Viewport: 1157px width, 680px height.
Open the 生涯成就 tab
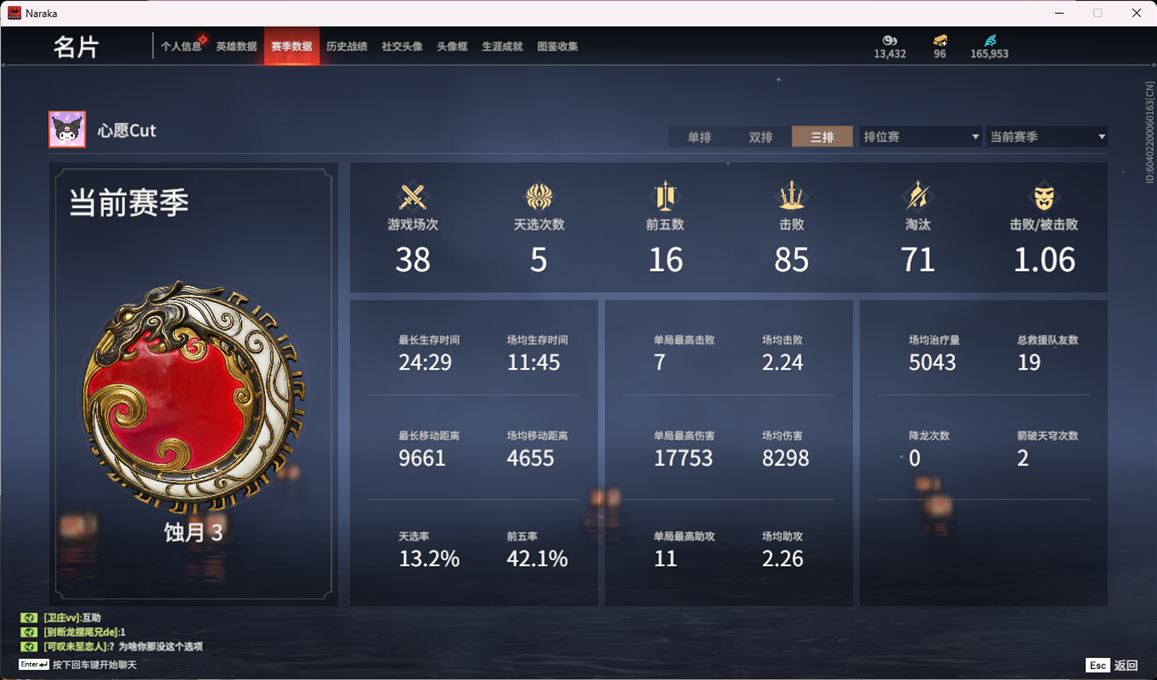(x=502, y=46)
